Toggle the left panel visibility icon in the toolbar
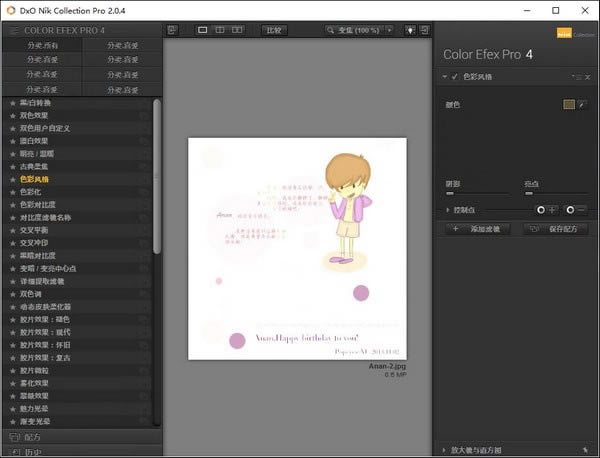Viewport: 600px width, 458px height. 172,30
